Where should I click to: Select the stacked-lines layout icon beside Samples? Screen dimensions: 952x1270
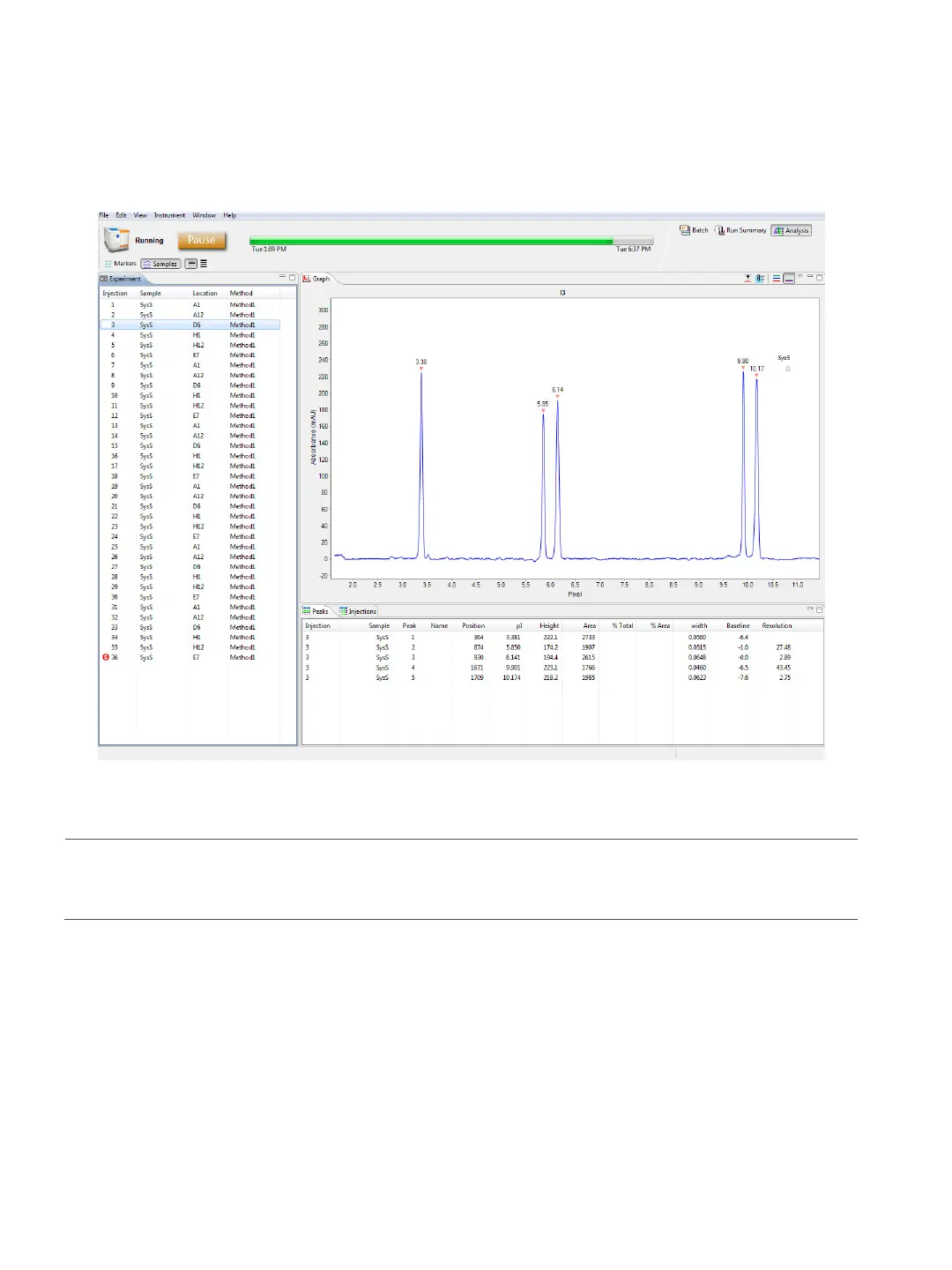[204, 264]
